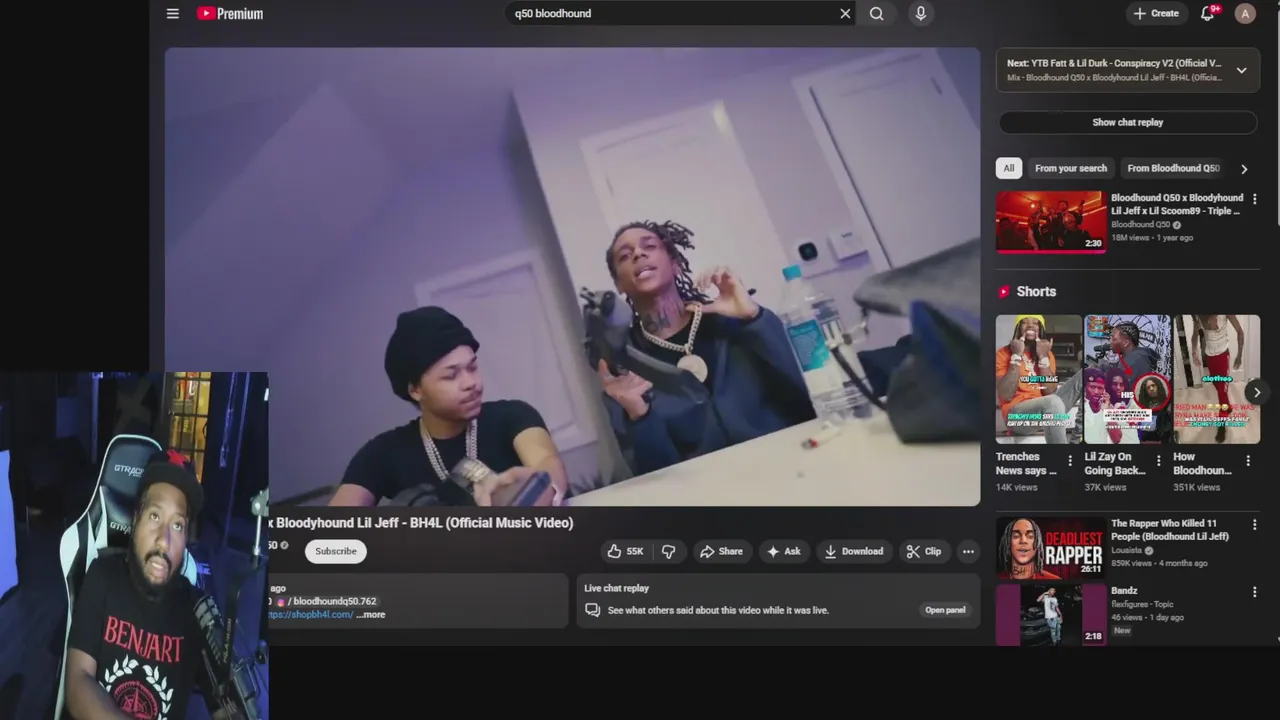The image size is (1280, 720).
Task: Open options for How Bloodhoun short
Action: click(x=1247, y=461)
